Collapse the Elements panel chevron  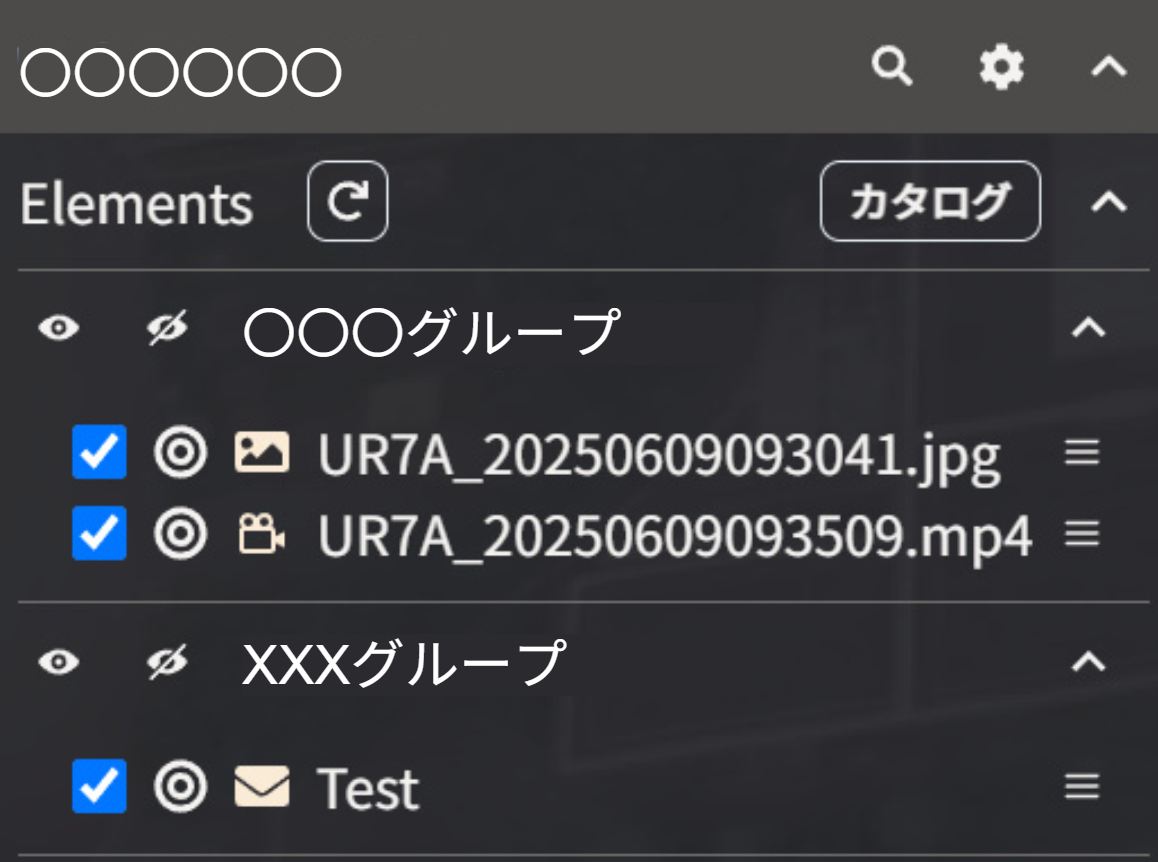click(x=1108, y=202)
